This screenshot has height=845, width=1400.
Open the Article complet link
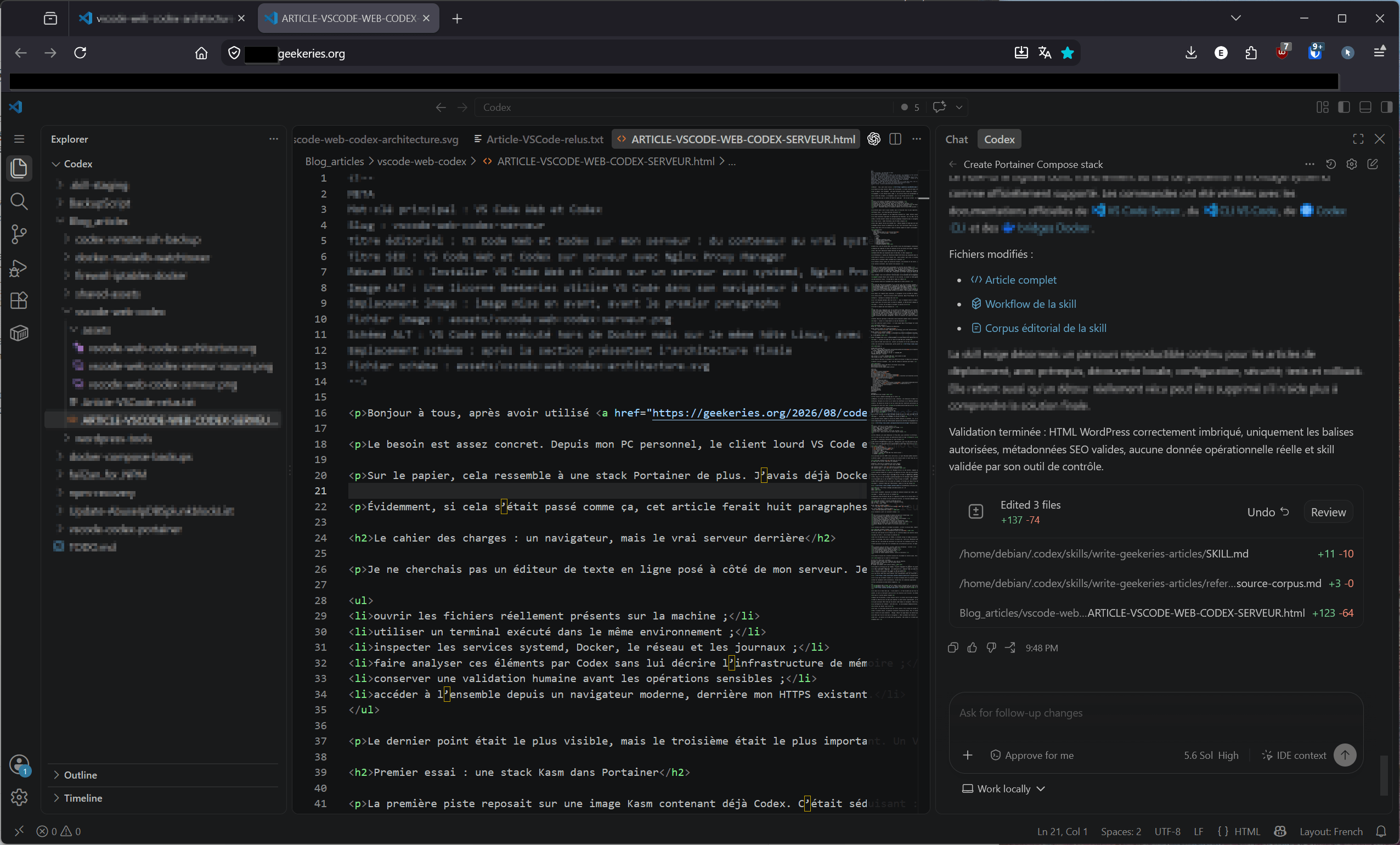1020,280
